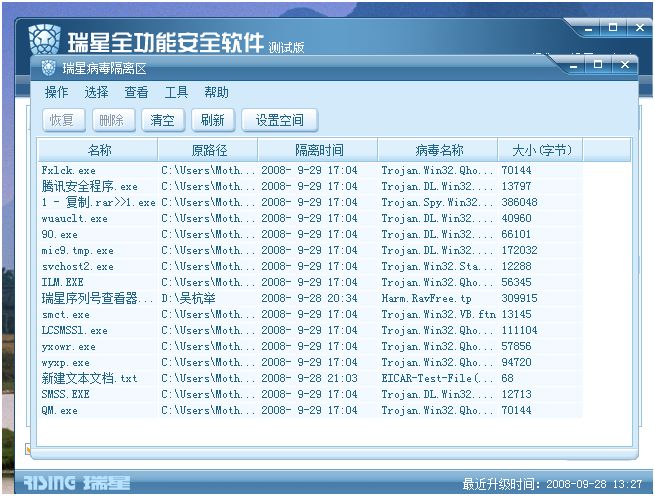Minimize the main 瑞星全功能安全软件 window
The height and width of the screenshot is (496, 655).
click(x=588, y=29)
